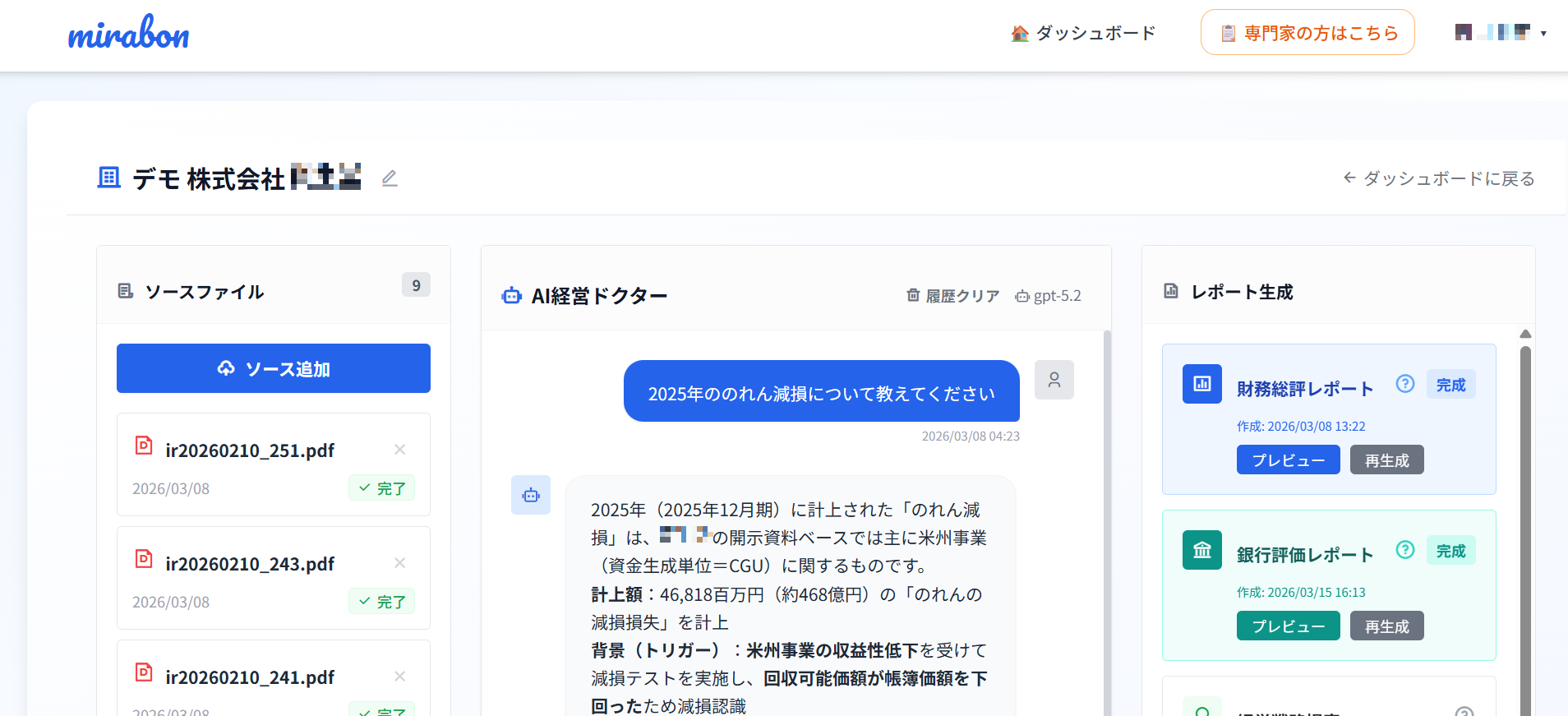Click PDF icon of ir20260210_241.pdf
1568x716 pixels.
[144, 672]
